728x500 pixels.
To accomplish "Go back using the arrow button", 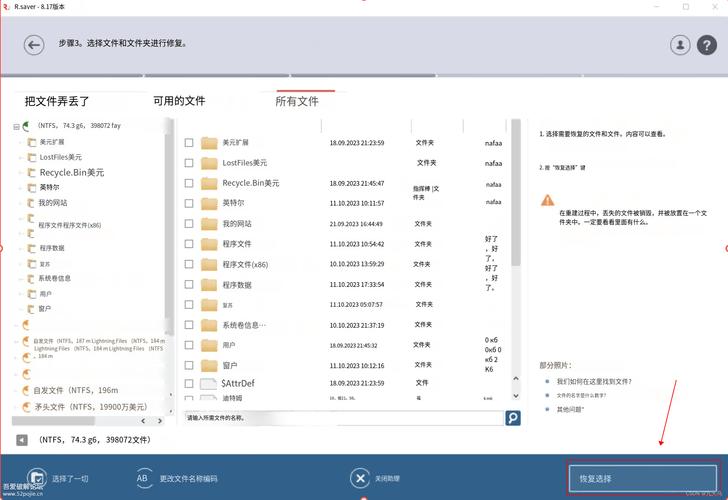I will (x=34, y=45).
